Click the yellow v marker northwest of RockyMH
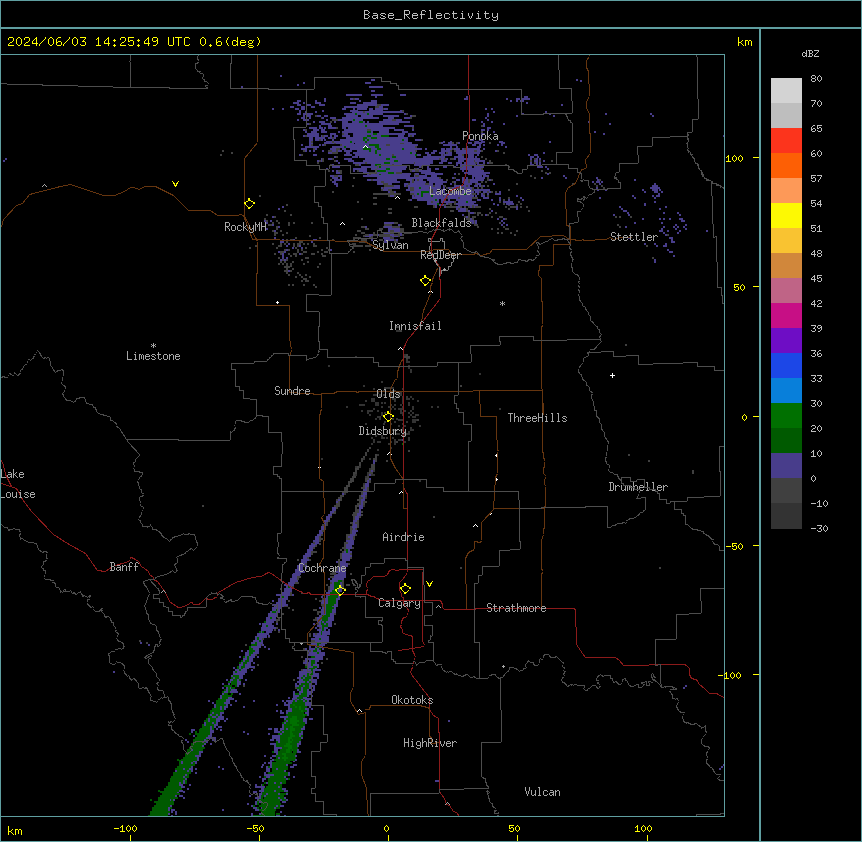Screen dimensions: 862x842 click(x=175, y=184)
